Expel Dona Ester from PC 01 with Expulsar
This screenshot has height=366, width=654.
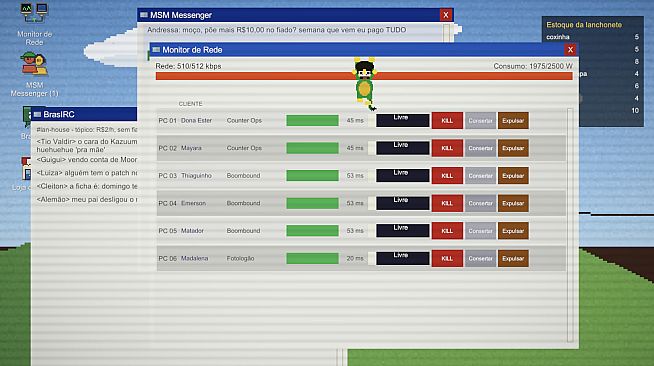click(513, 120)
